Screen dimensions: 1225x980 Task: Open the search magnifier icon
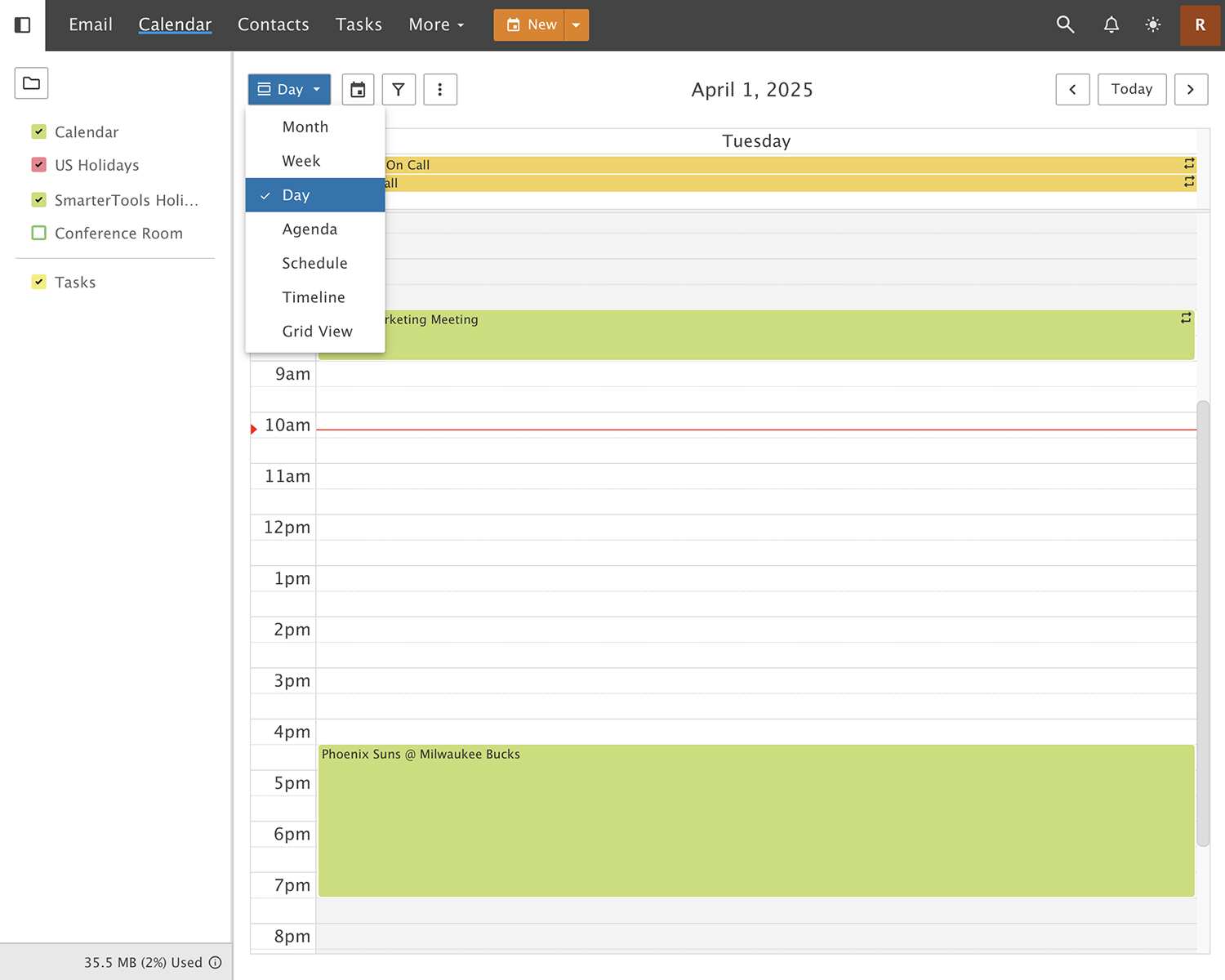click(x=1065, y=24)
